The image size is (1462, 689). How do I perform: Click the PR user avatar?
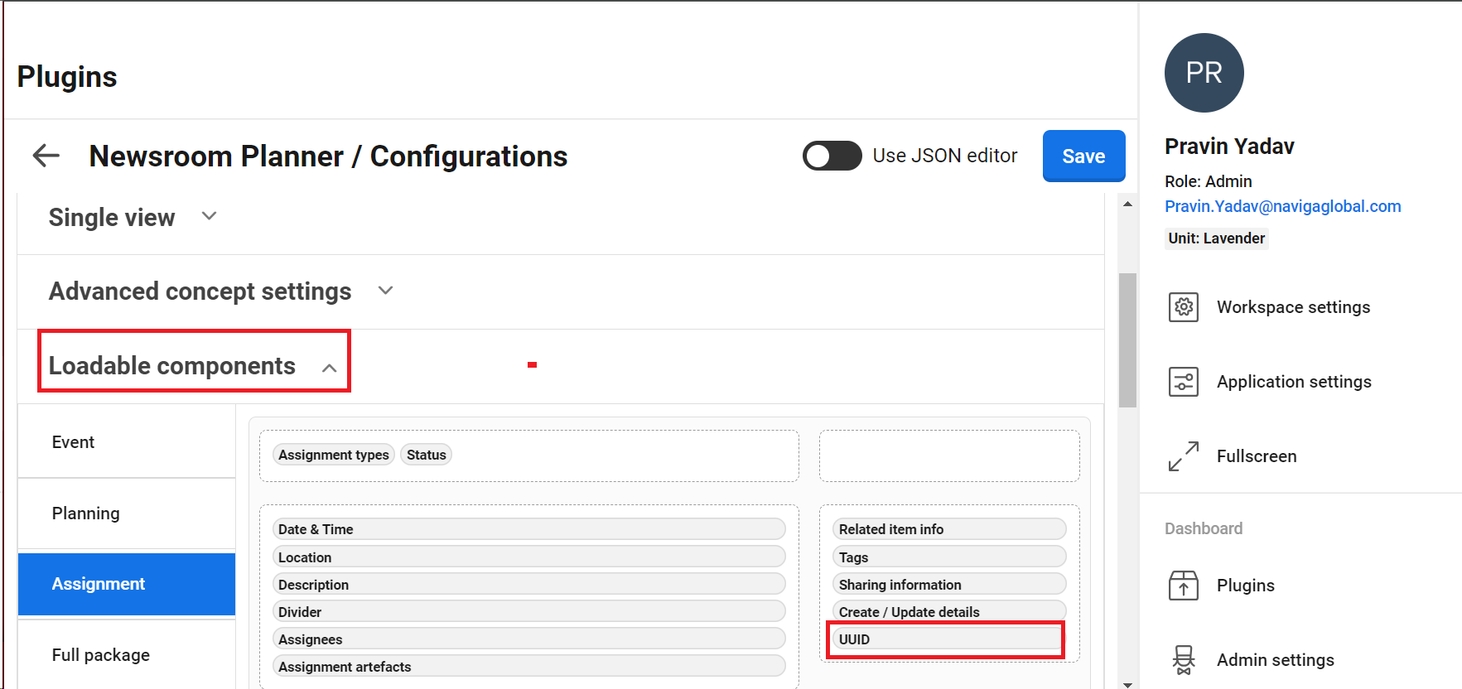(1204, 73)
